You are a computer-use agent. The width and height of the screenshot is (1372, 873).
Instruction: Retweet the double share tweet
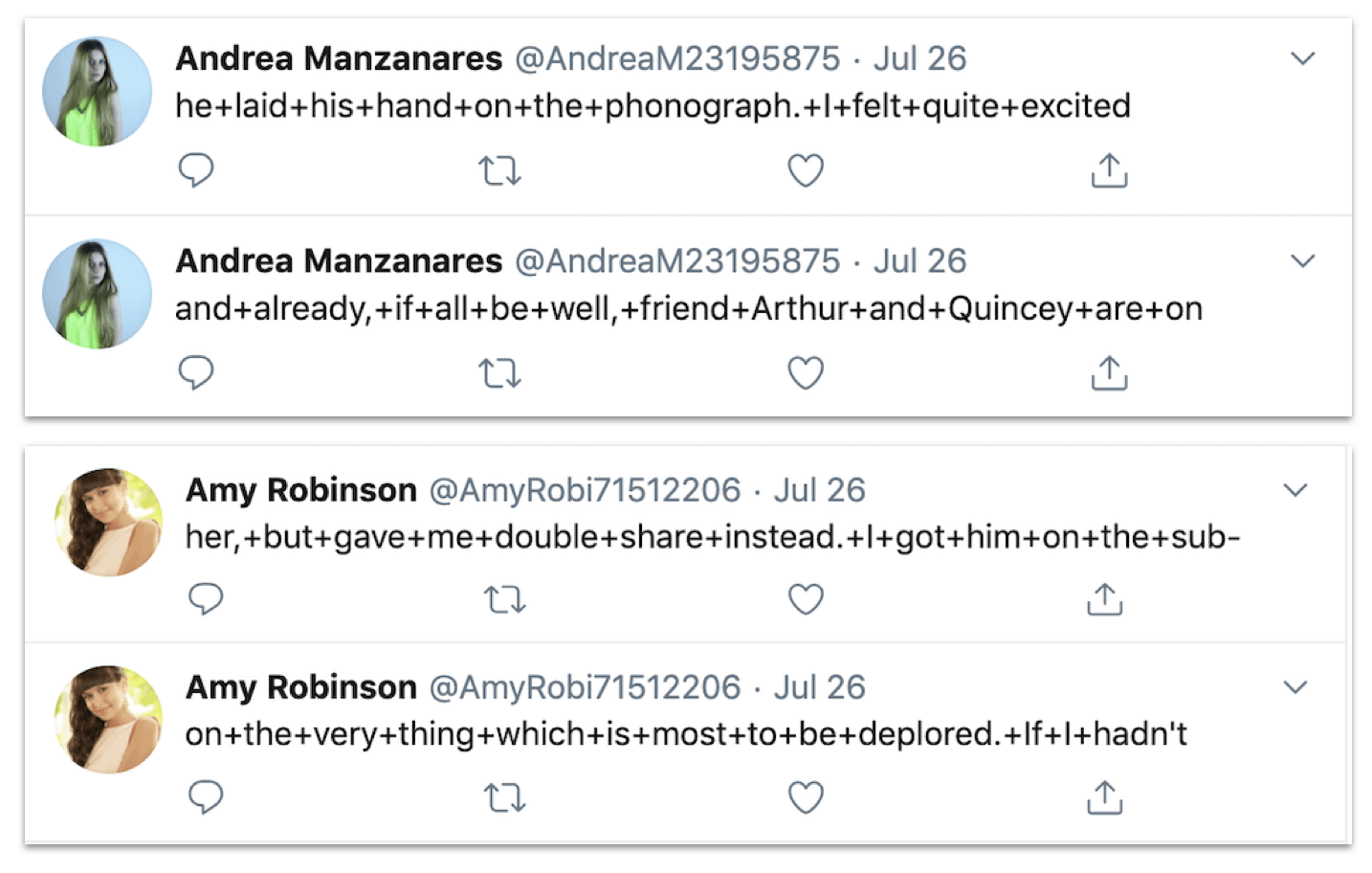click(x=504, y=600)
